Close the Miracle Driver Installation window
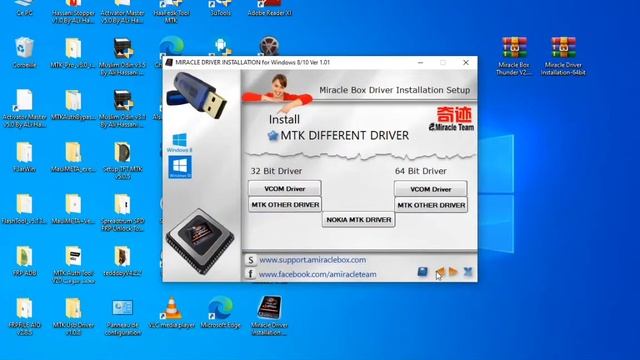This screenshot has height=360, width=640. [x=466, y=62]
